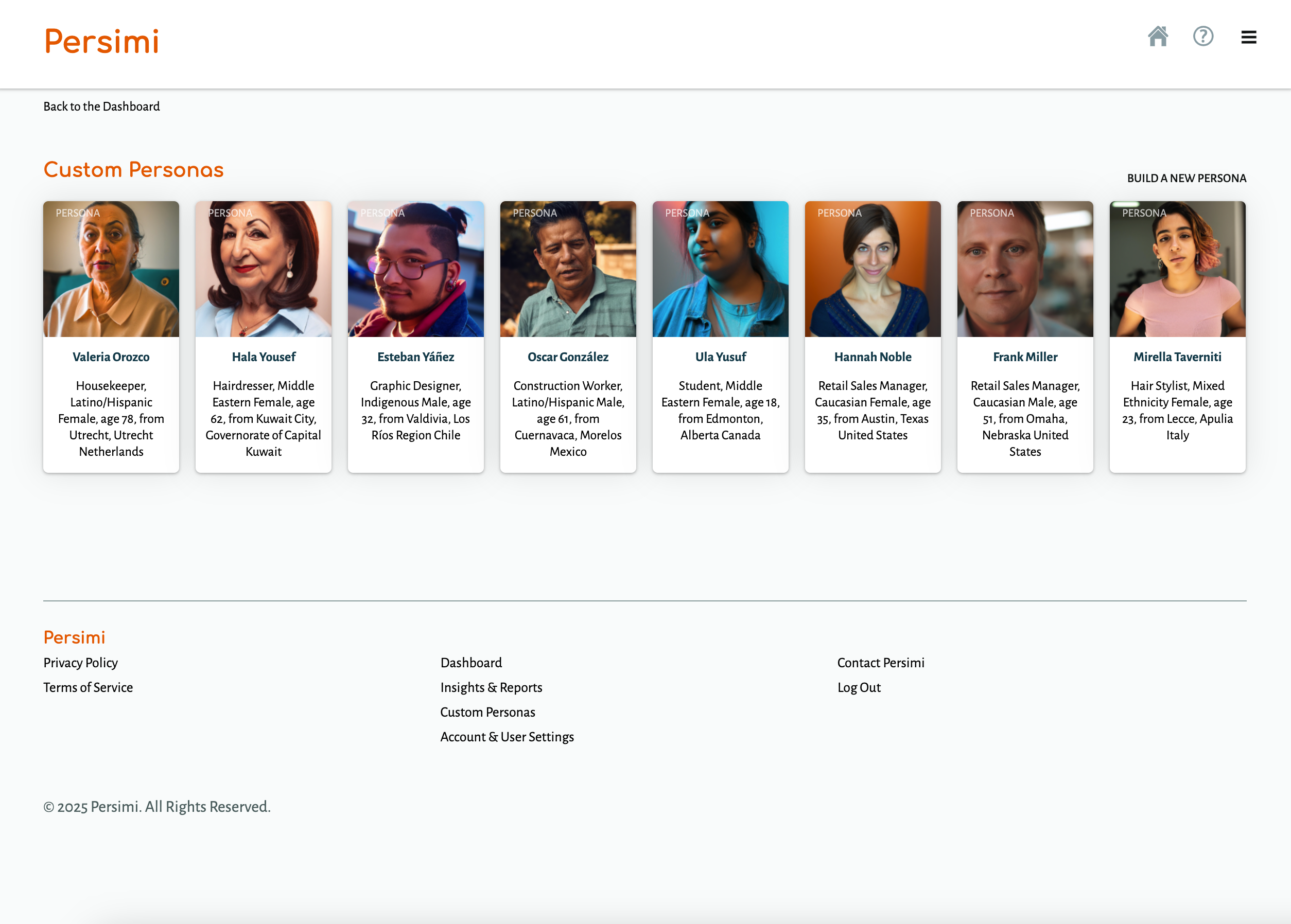The image size is (1291, 924).
Task: Select the Valeria Orozco name
Action: (111, 357)
